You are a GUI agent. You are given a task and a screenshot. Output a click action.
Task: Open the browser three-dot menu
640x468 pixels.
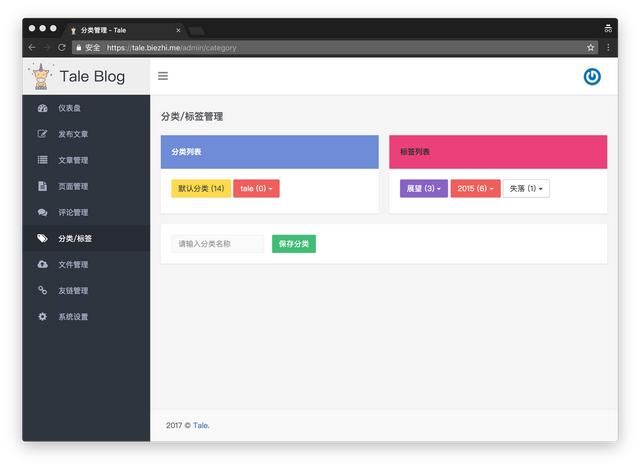coord(608,47)
